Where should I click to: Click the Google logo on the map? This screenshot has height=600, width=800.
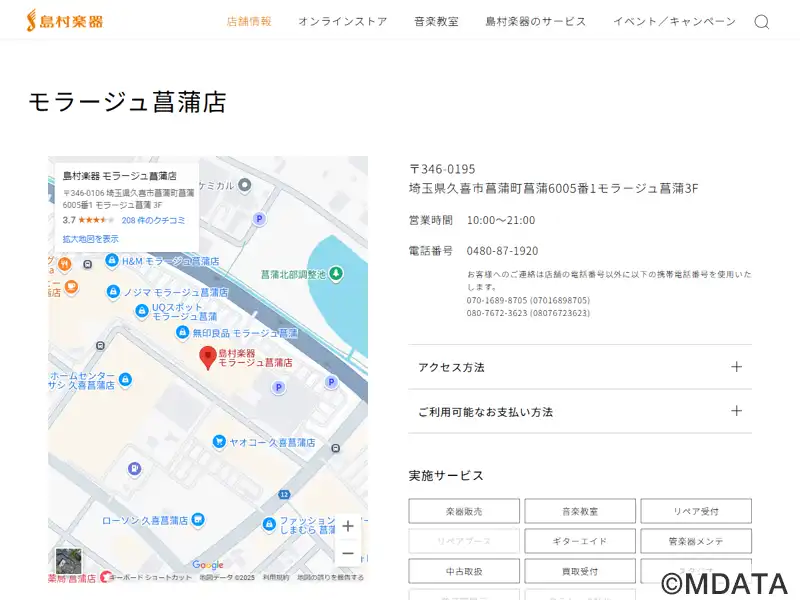(x=208, y=565)
